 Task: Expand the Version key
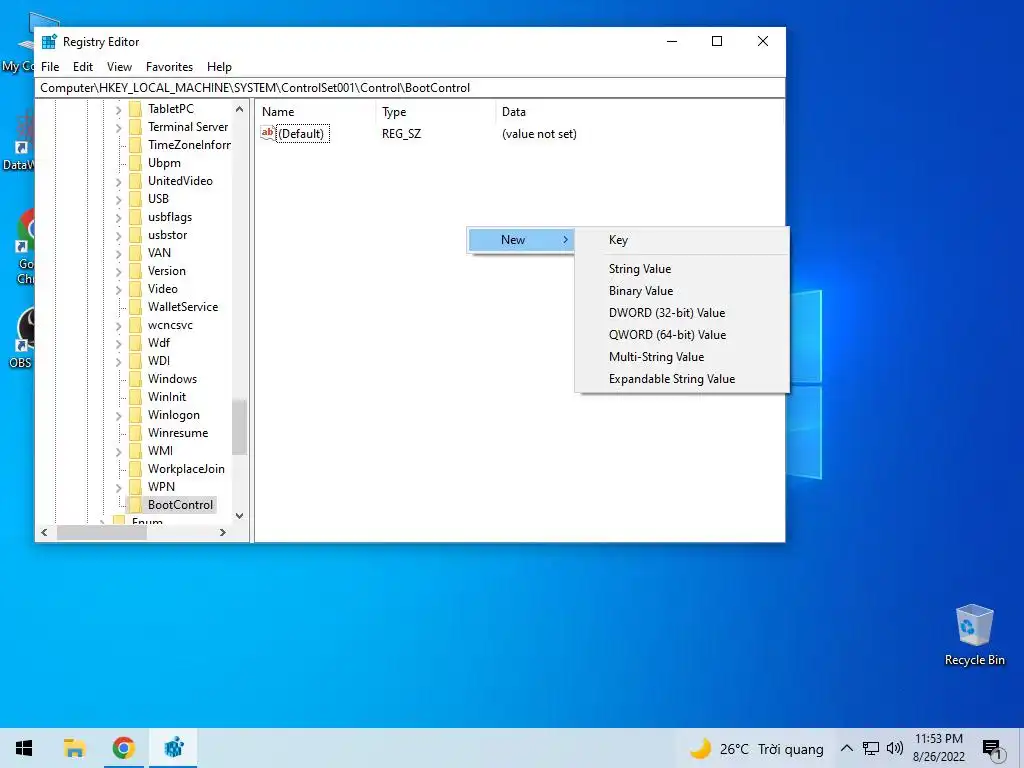click(118, 271)
